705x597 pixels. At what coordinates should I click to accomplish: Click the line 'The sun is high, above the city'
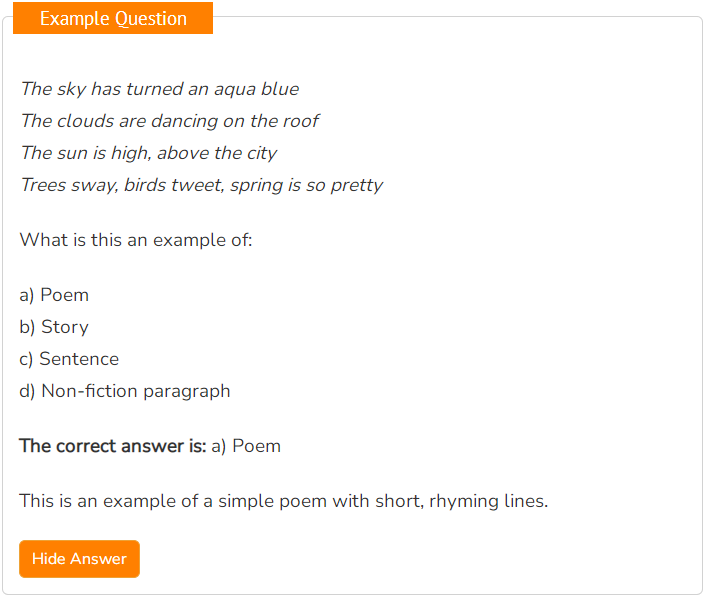tap(149, 153)
